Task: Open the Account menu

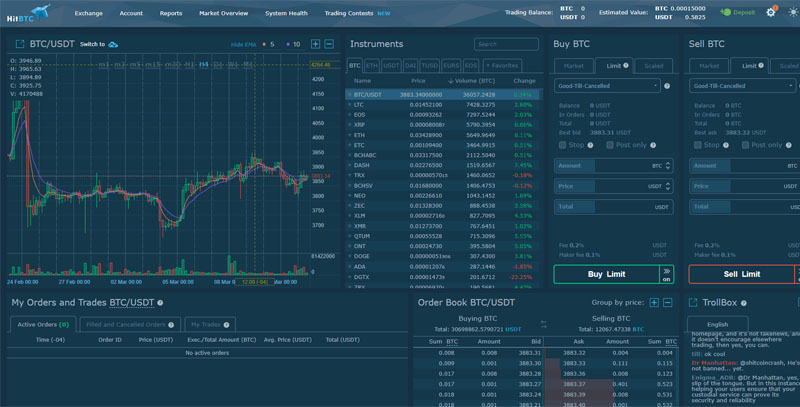Action: (131, 13)
